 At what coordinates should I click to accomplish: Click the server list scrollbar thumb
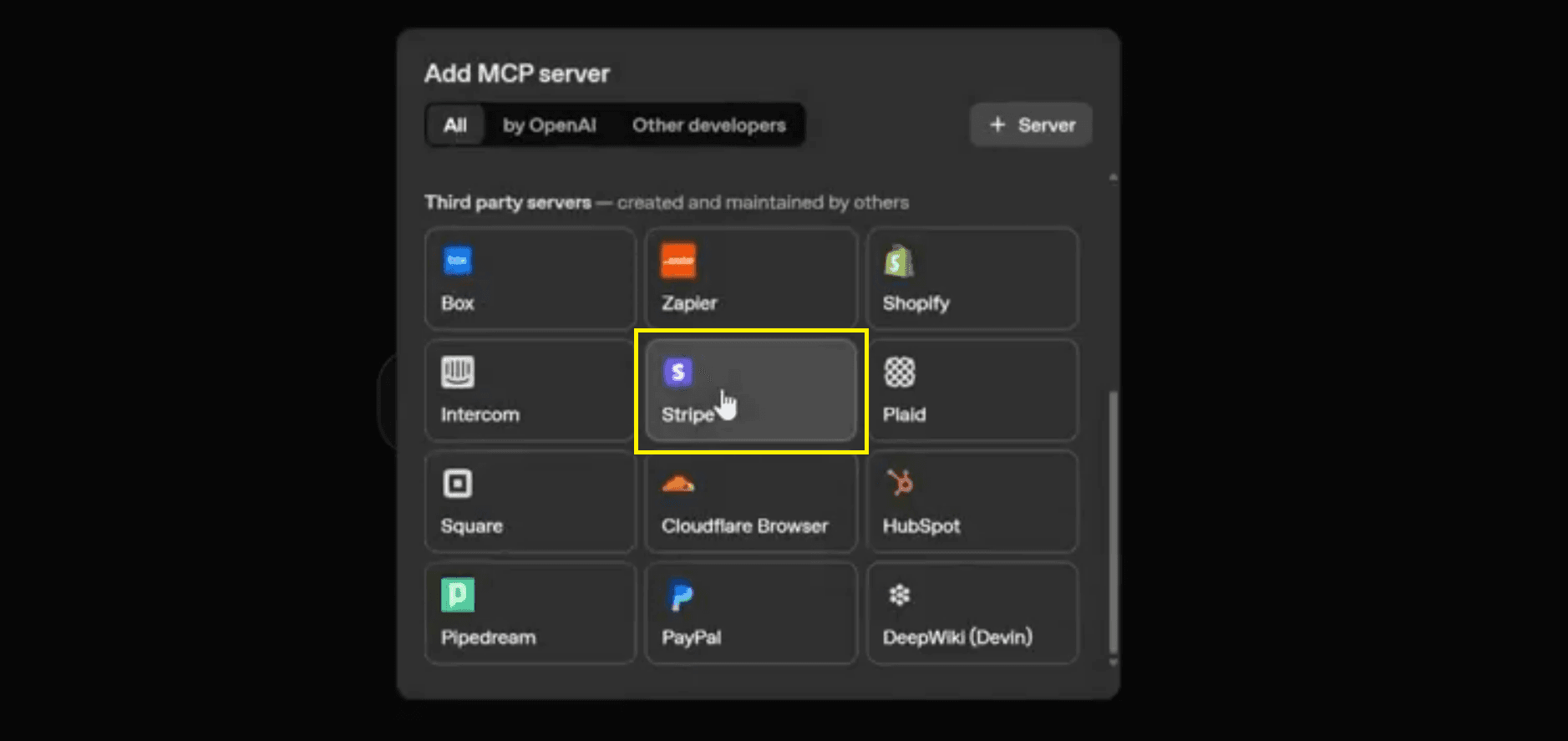click(1113, 522)
